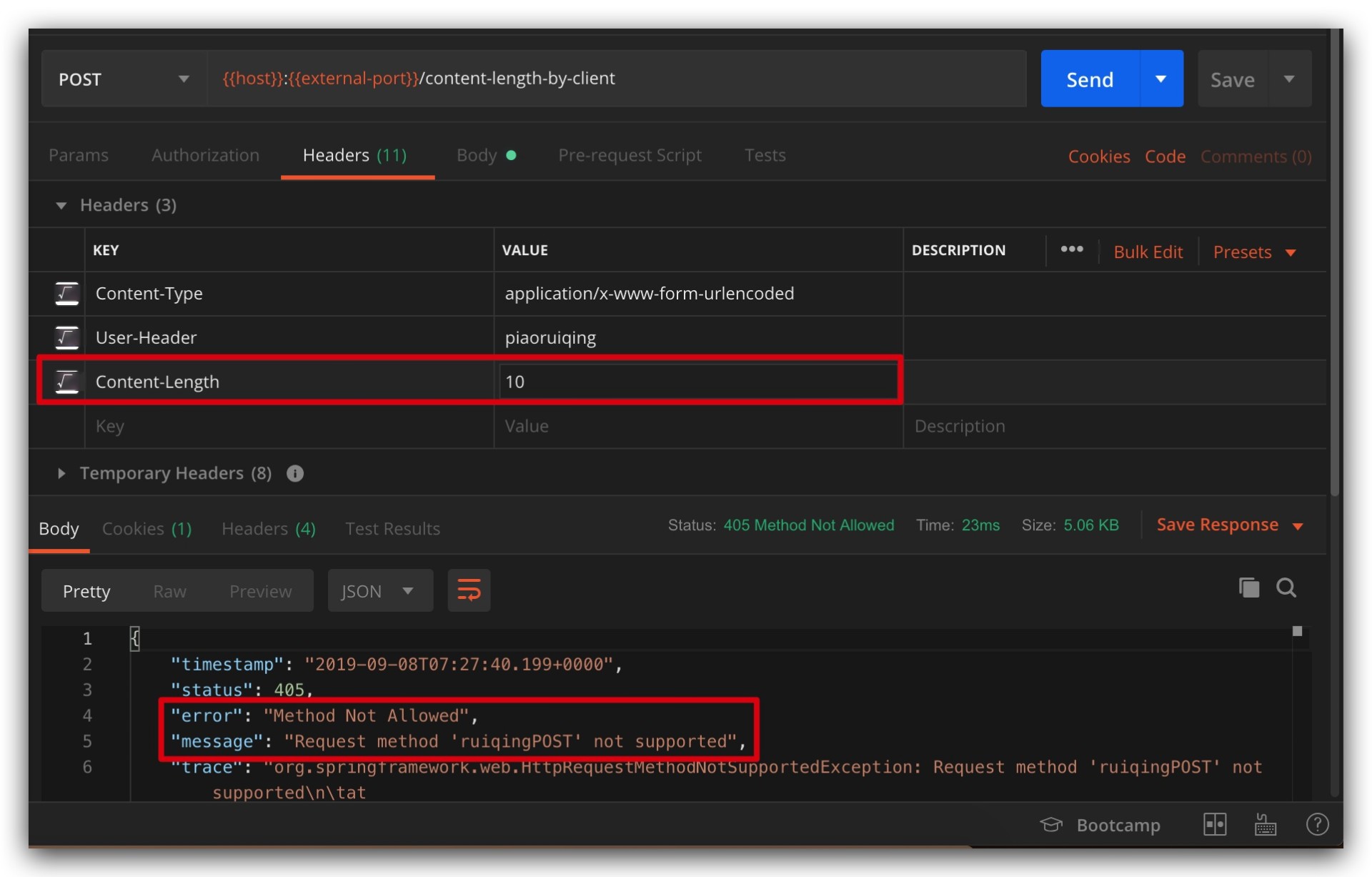Click the info icon next to Temporary Headers
This screenshot has height=877, width=1372.
pos(295,473)
